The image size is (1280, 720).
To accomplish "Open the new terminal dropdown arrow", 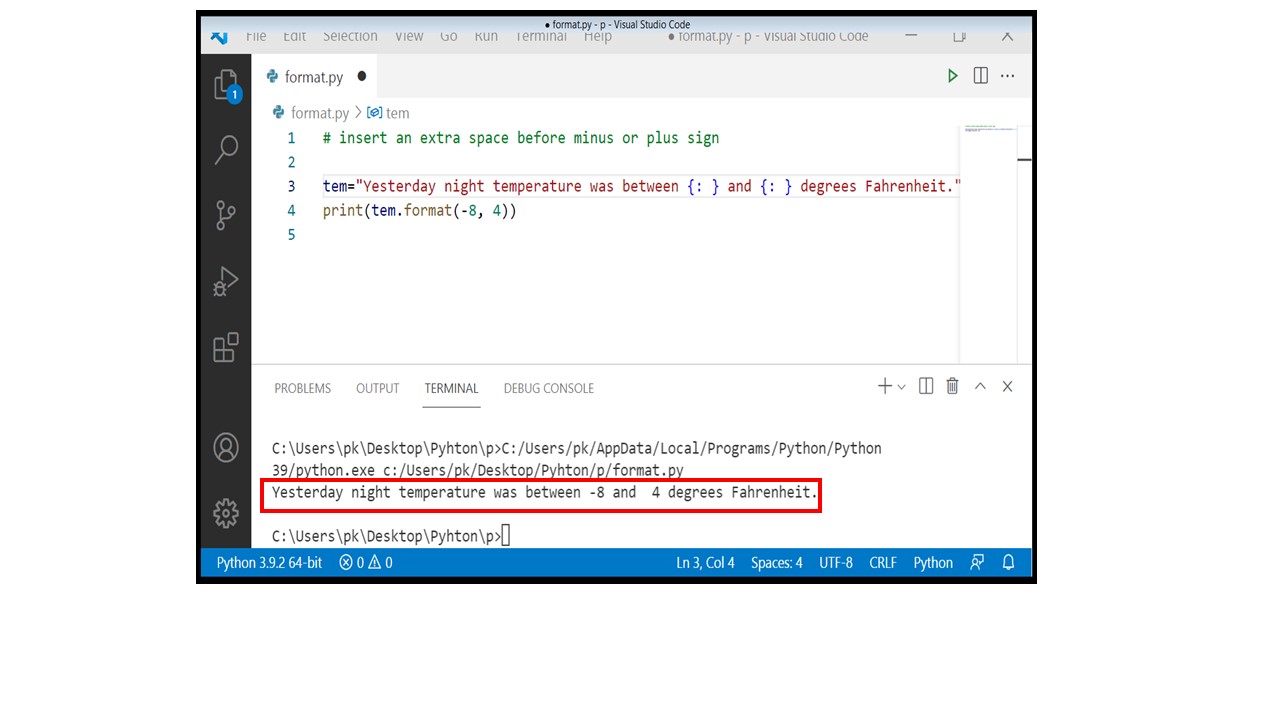I will coord(900,386).
